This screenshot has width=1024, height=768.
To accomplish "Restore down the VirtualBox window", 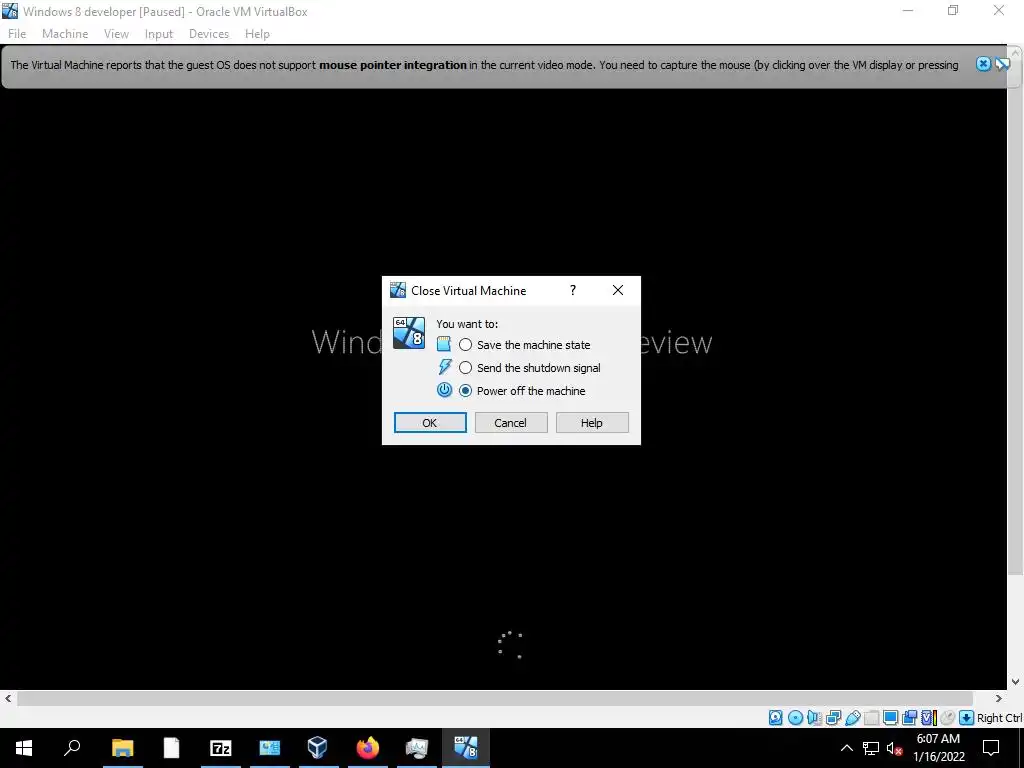I will [x=953, y=10].
